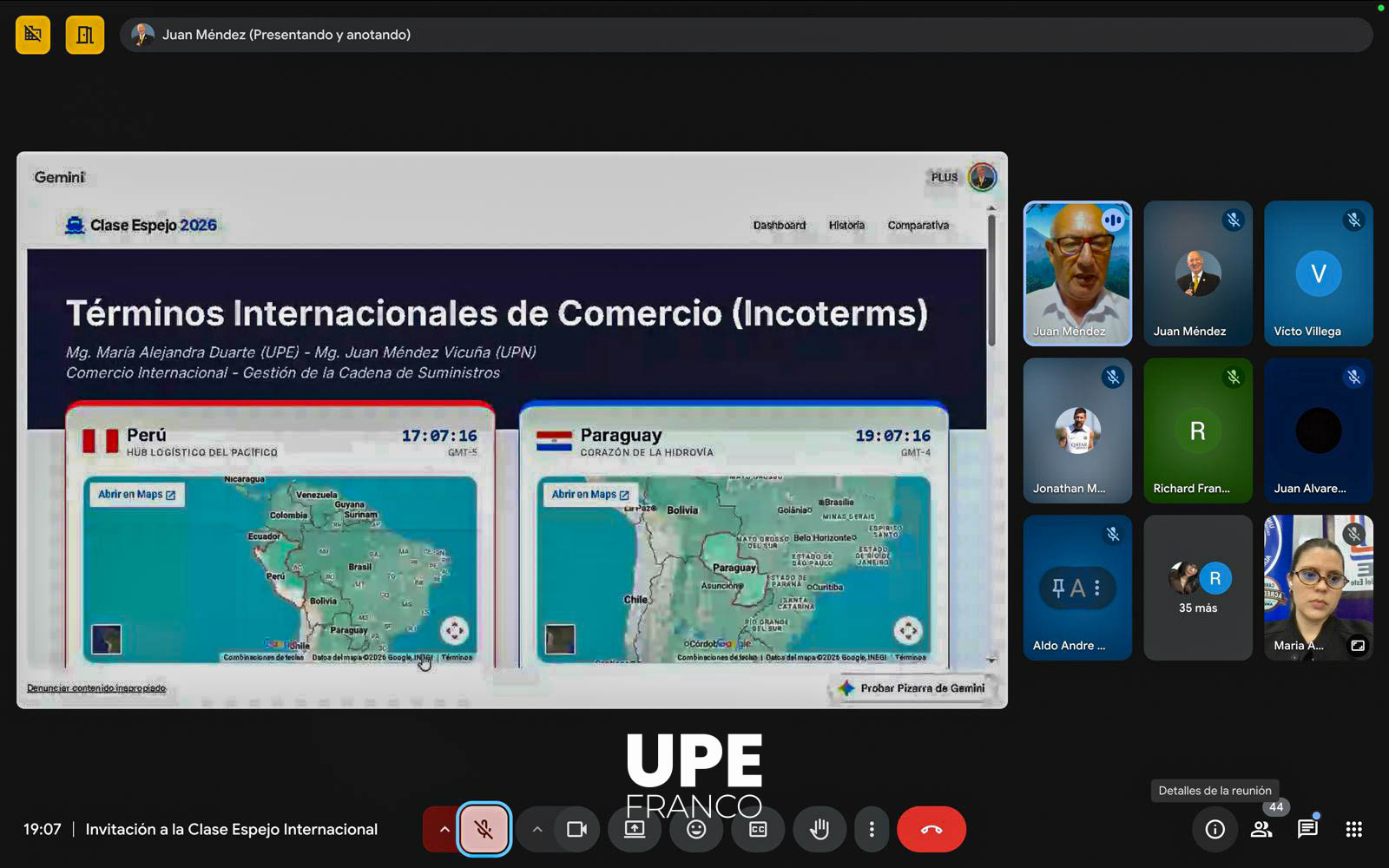Viewport: 1389px width, 868px height.
Task: Click the yellow hide-presentation icon at top left
Action: click(33, 35)
